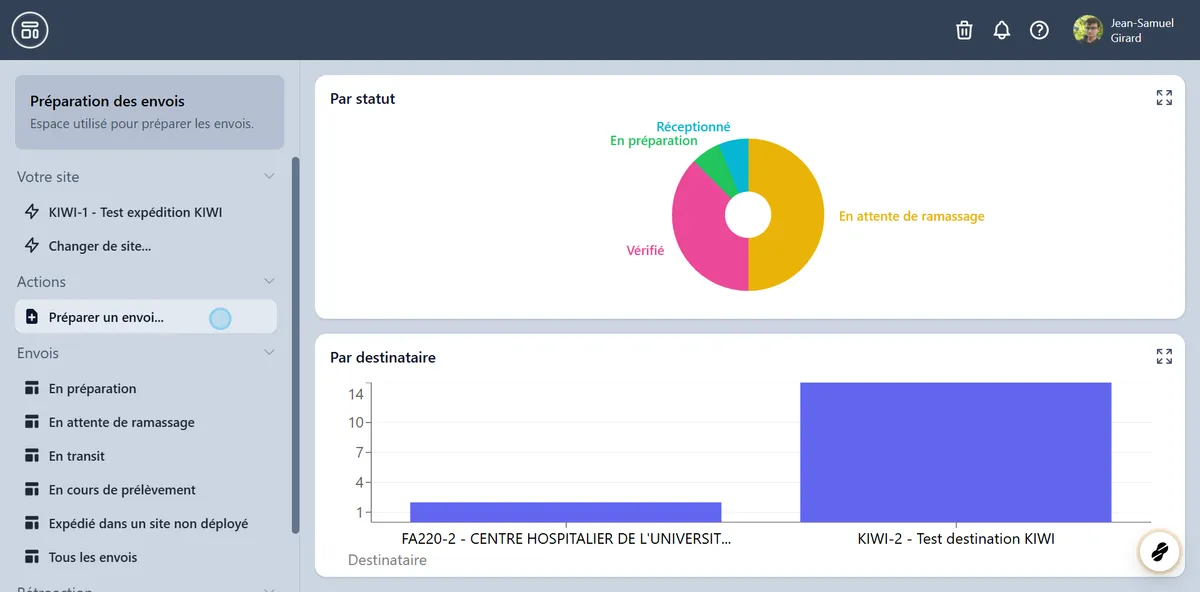The image size is (1200, 592).
Task: Open the help question mark icon
Action: point(1039,30)
